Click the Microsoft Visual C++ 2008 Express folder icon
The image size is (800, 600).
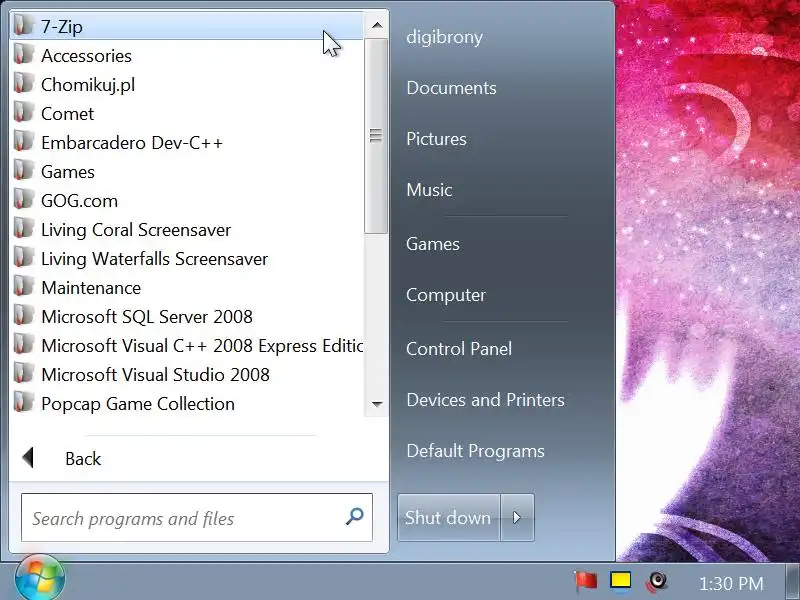point(23,345)
